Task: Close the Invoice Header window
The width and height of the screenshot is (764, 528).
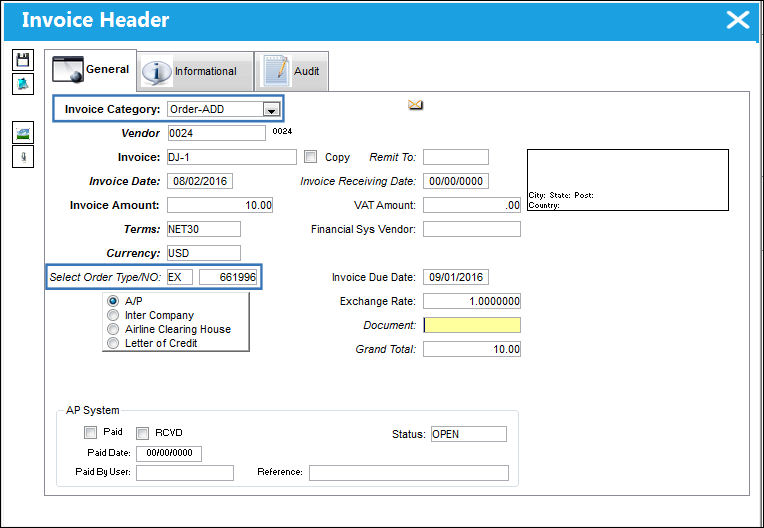Action: 738,20
